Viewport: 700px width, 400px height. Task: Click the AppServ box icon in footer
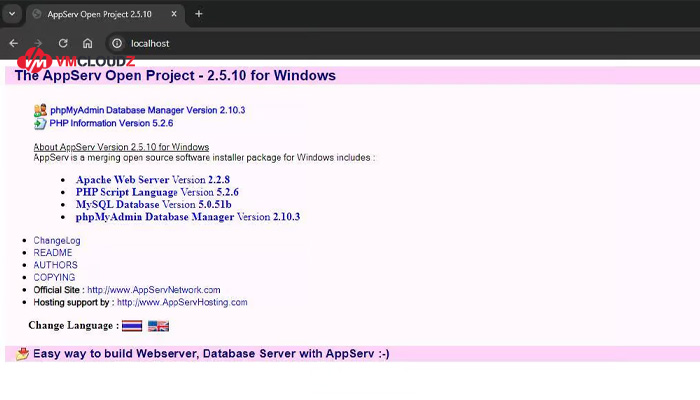[x=22, y=354]
